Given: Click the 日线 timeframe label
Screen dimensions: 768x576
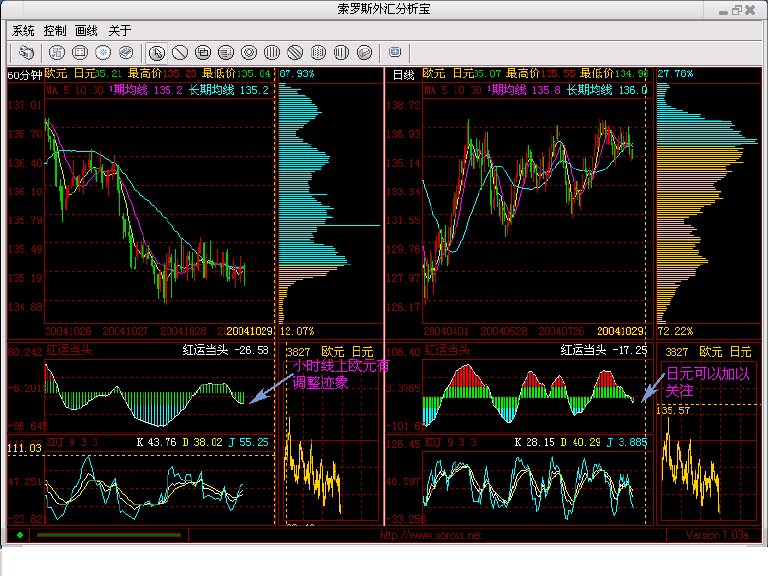Looking at the screenshot, I should pyautogui.click(x=403, y=74).
